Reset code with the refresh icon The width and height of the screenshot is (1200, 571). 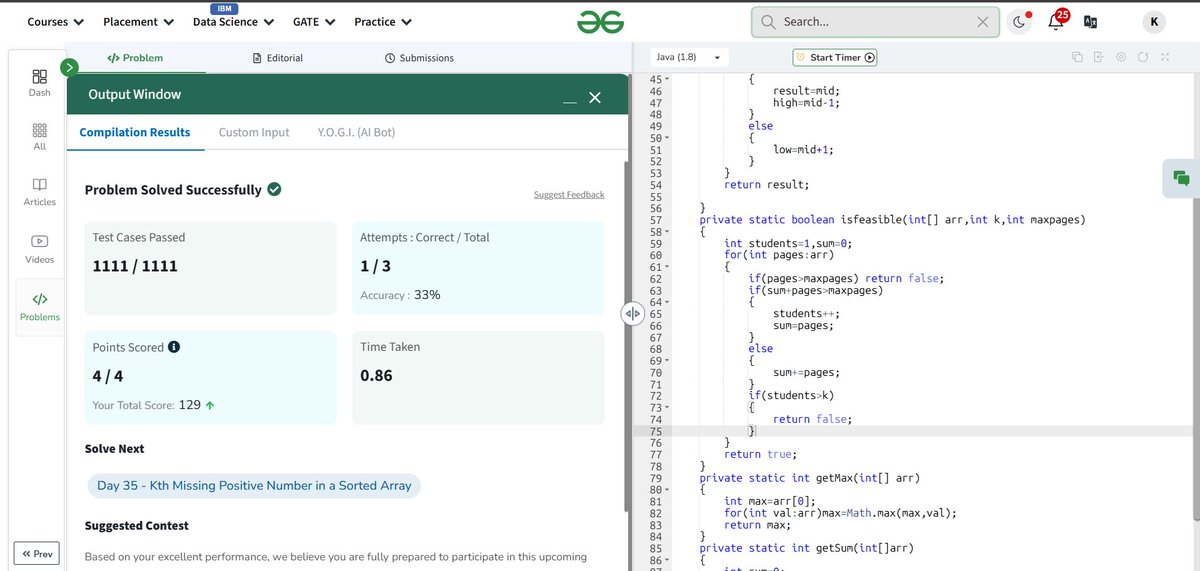pyautogui.click(x=1143, y=57)
